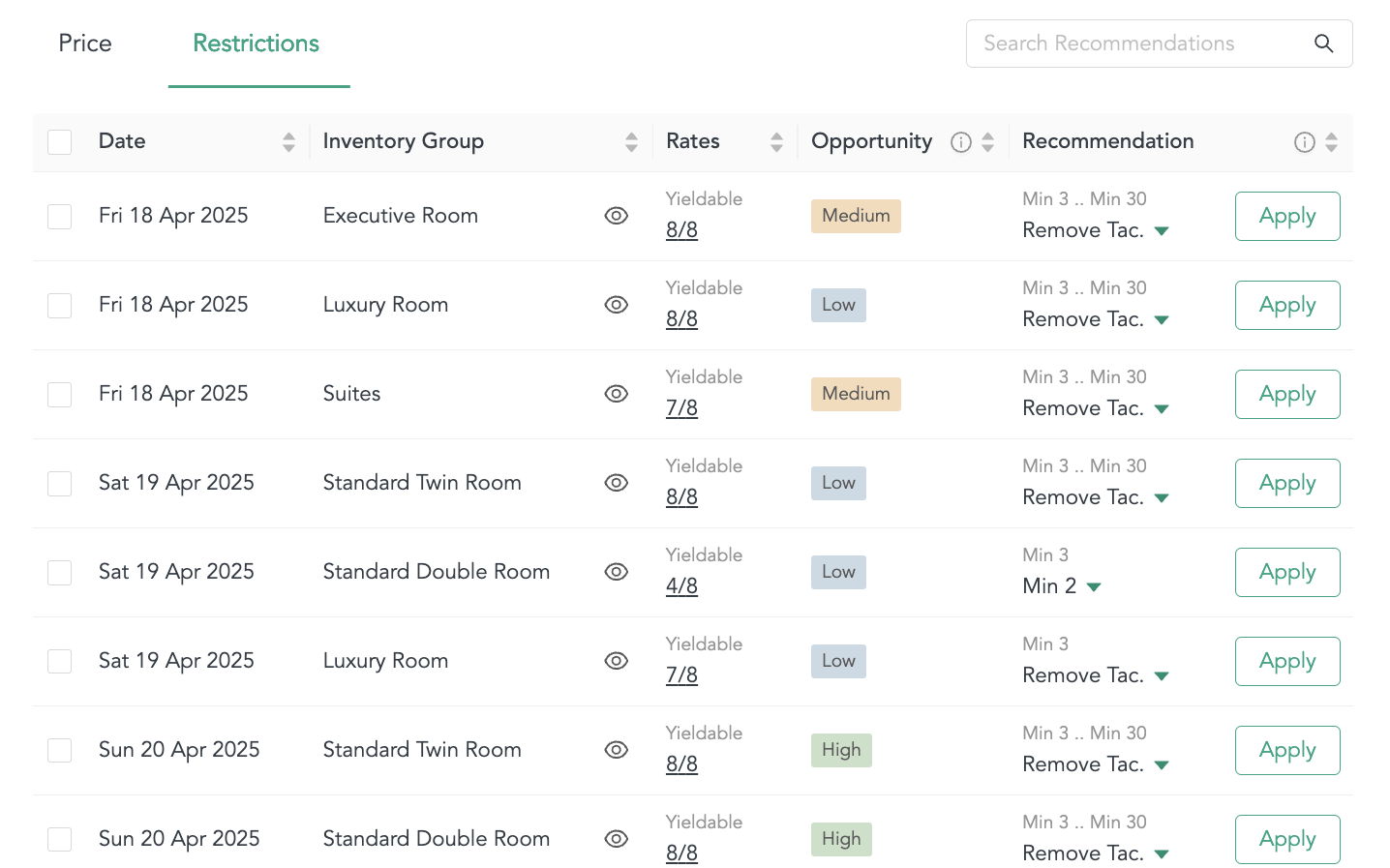
Task: Sort by the Rates column arrows
Action: 776,142
